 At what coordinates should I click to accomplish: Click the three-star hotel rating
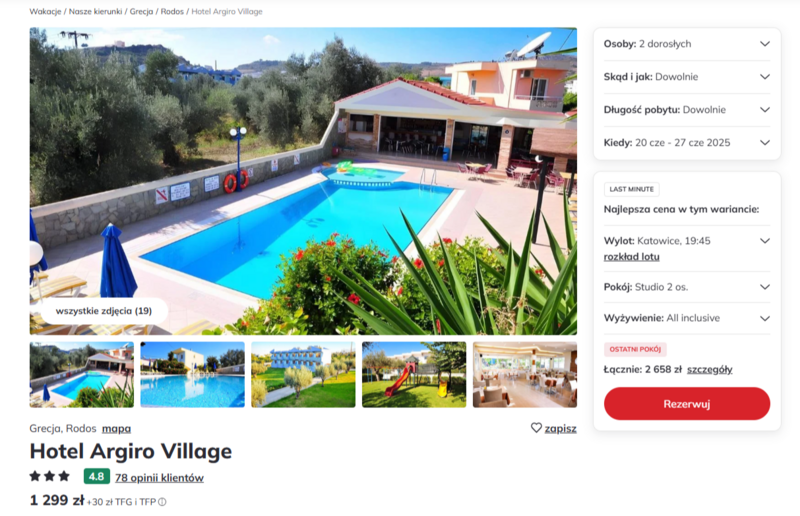coord(49,477)
